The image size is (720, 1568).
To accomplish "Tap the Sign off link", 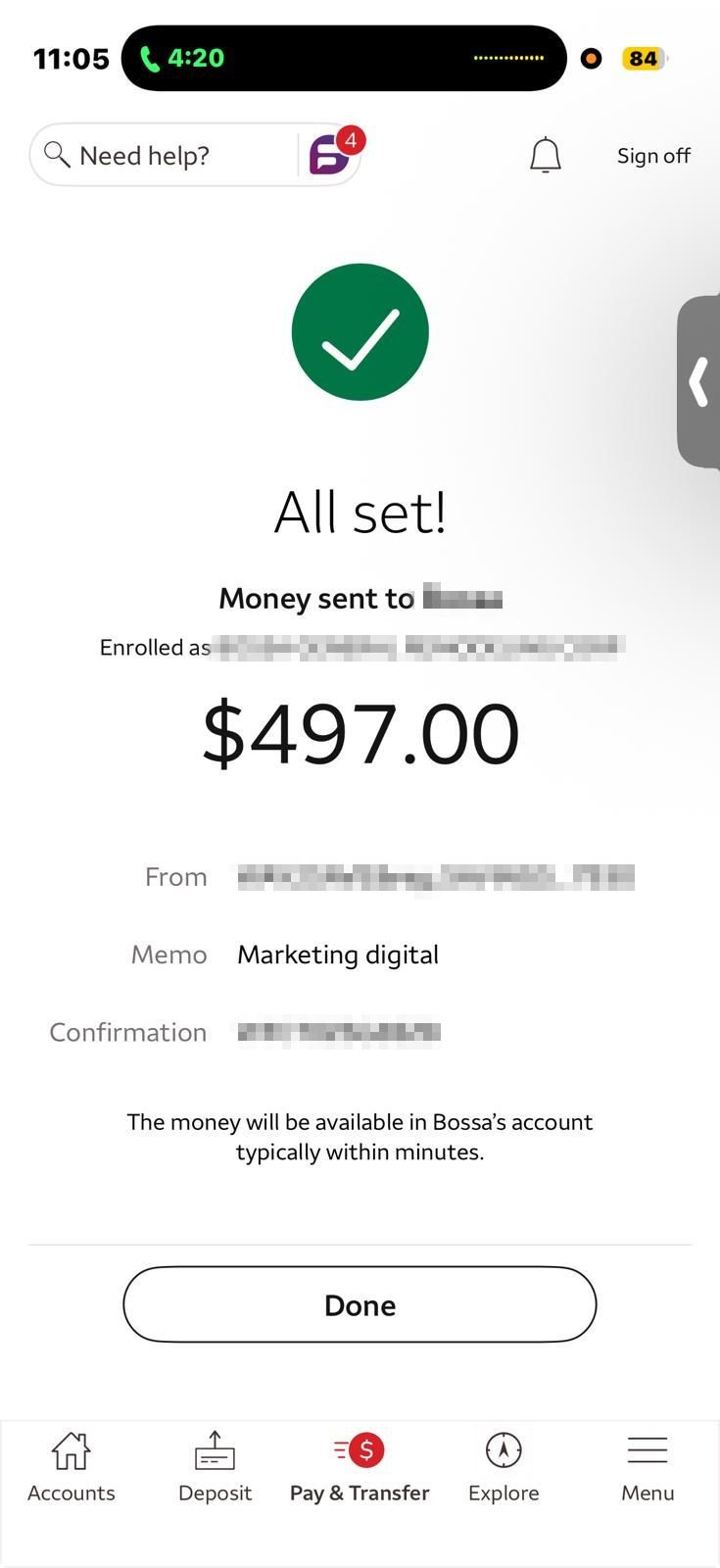I will pos(653,156).
